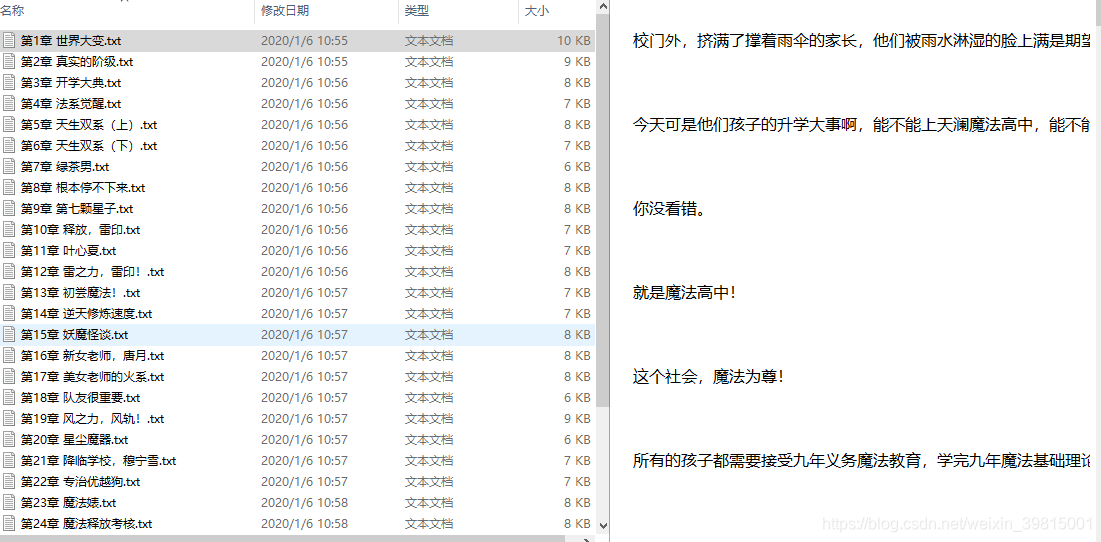1101x542 pixels.
Task: Click file icon of 第16章 新女老师，唐月.txt
Action: click(8, 356)
